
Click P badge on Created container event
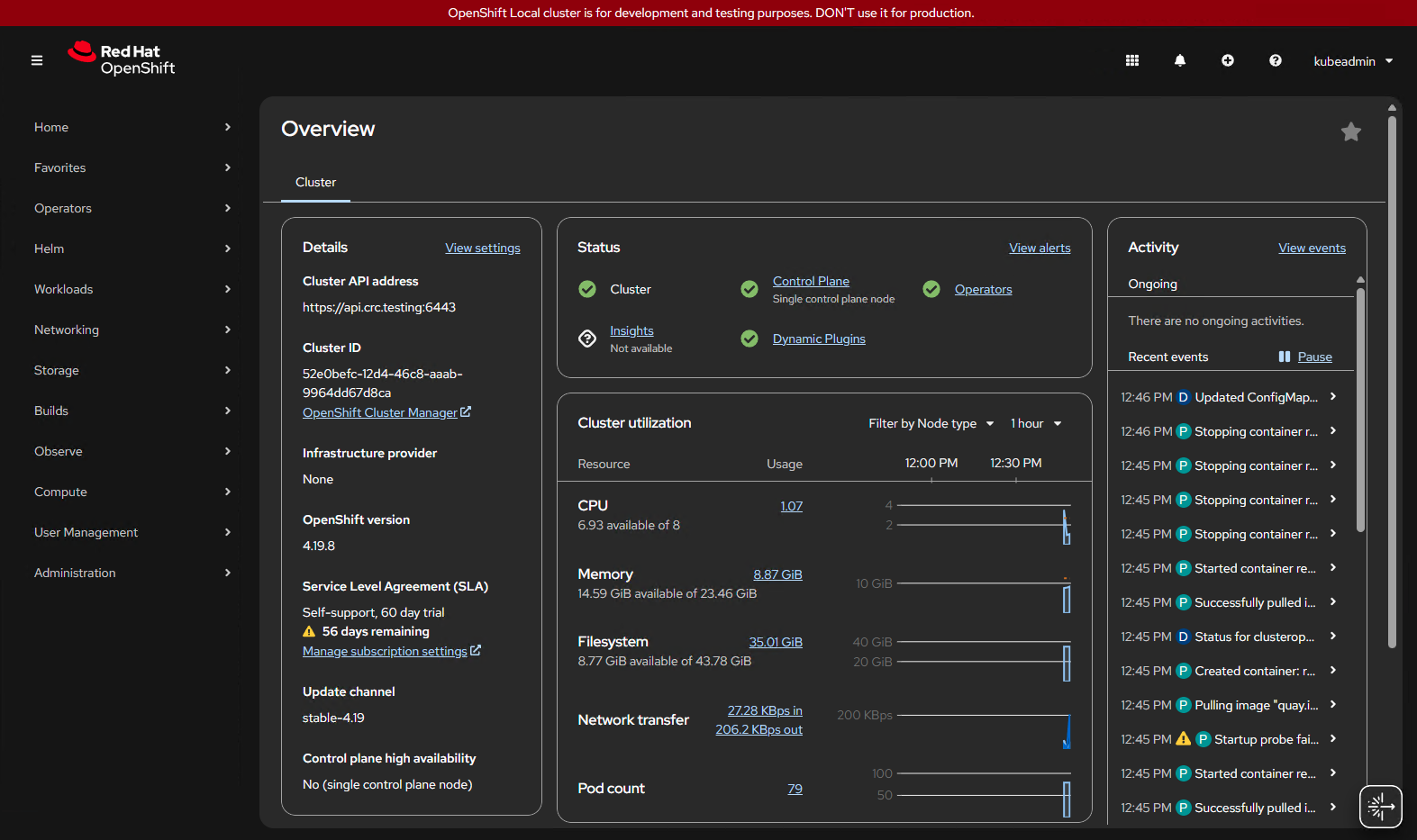coord(1184,671)
